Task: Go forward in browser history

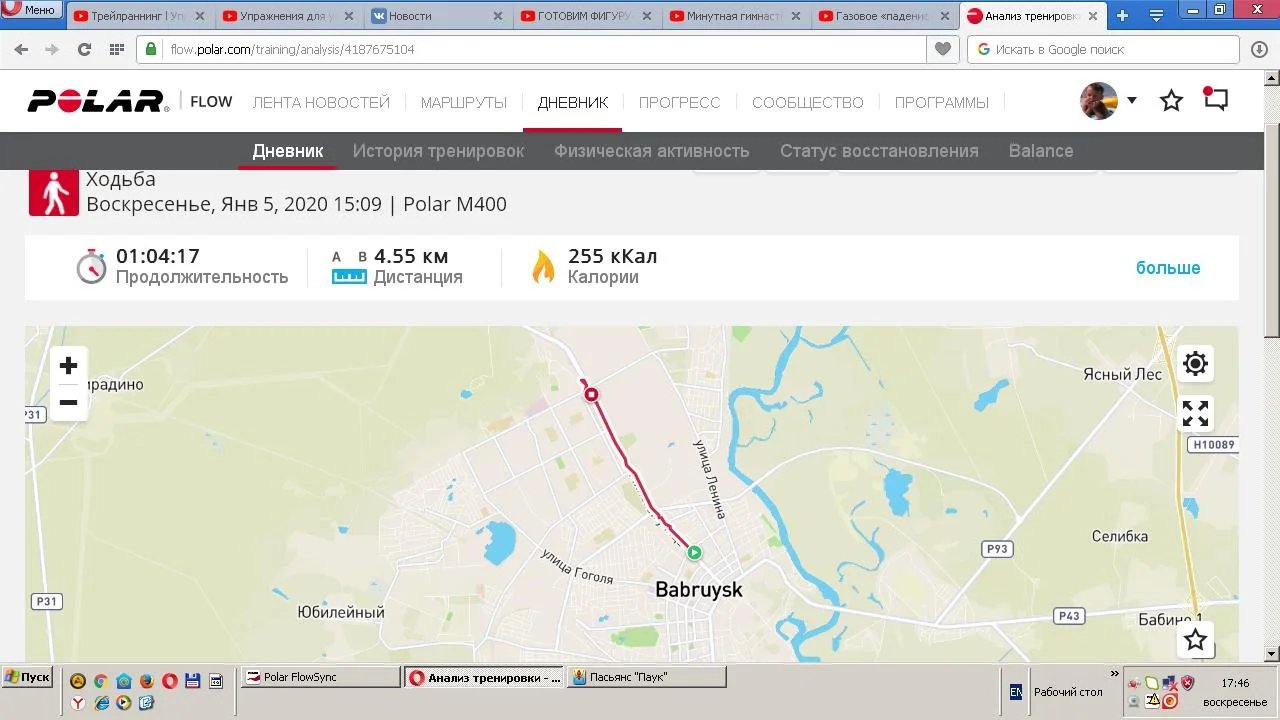Action: point(52,49)
